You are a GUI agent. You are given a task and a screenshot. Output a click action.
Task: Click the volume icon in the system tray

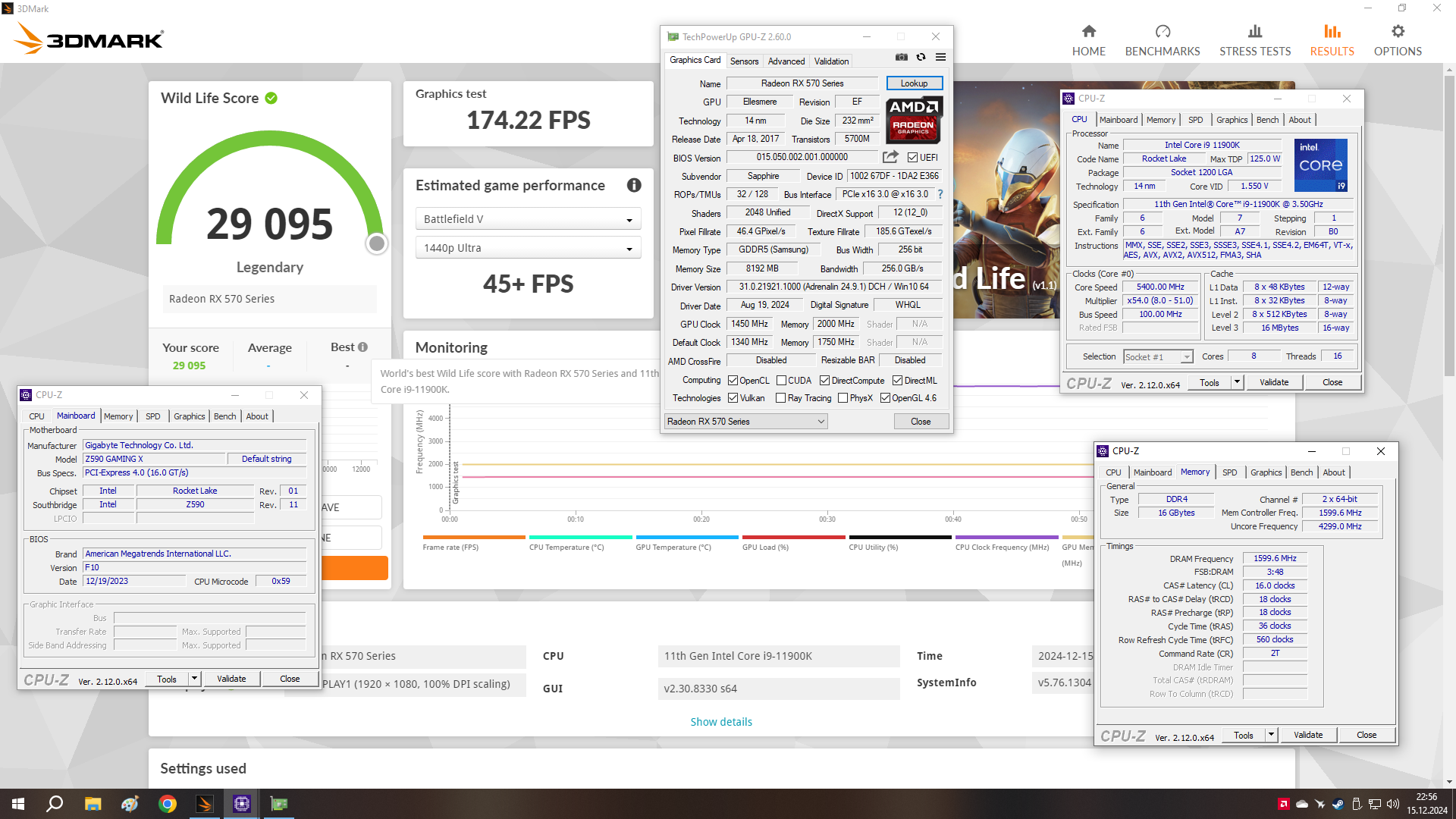(x=1392, y=804)
